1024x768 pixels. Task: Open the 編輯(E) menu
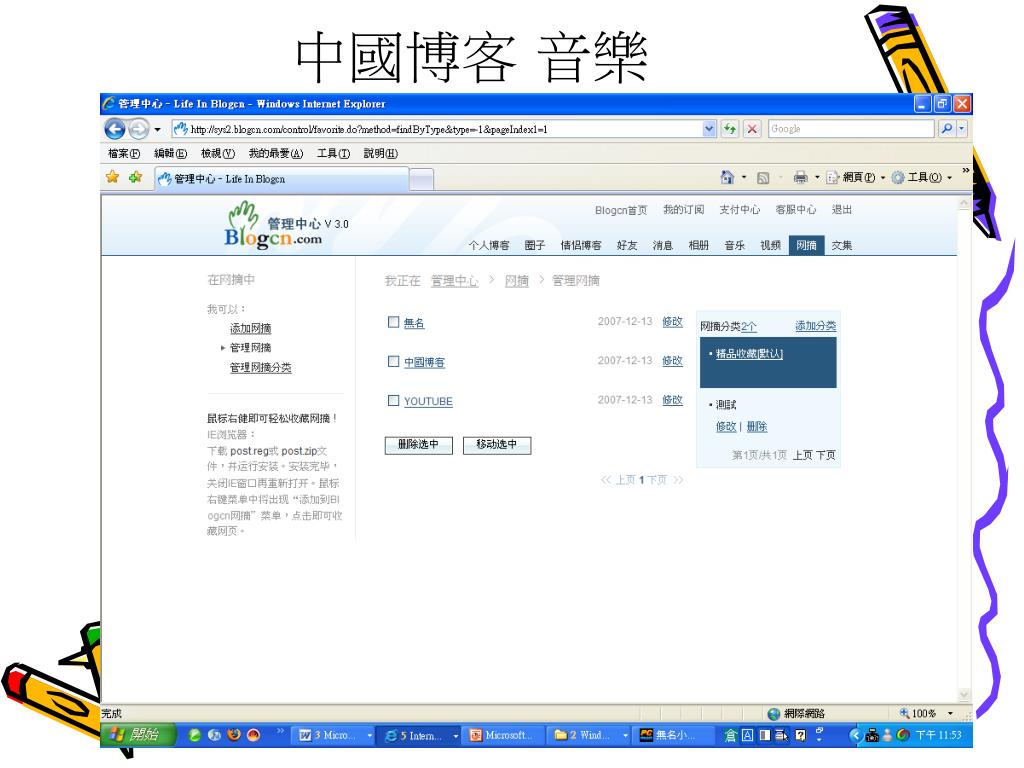(170, 153)
